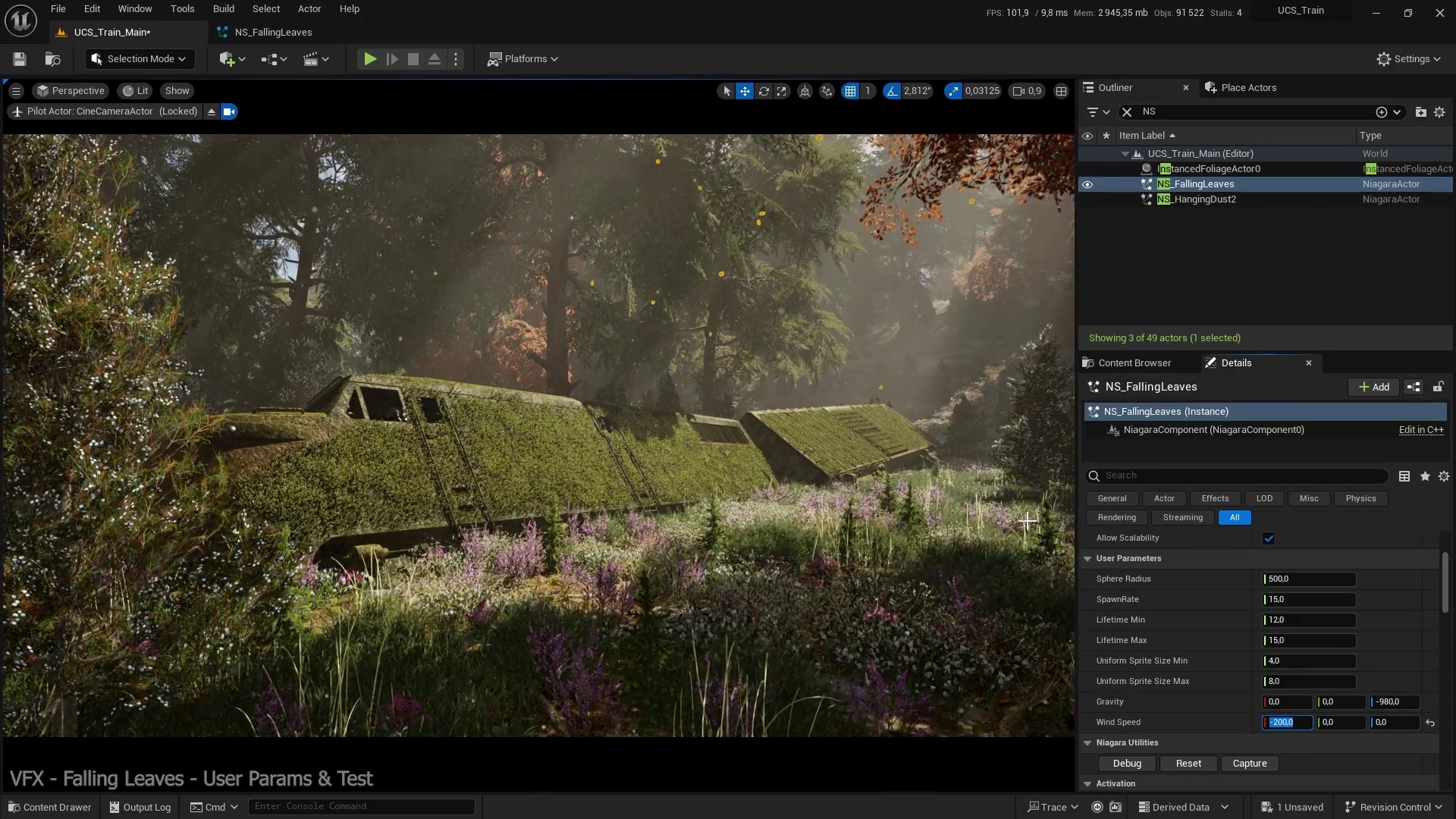Open the Add content quick menu

click(x=231, y=59)
